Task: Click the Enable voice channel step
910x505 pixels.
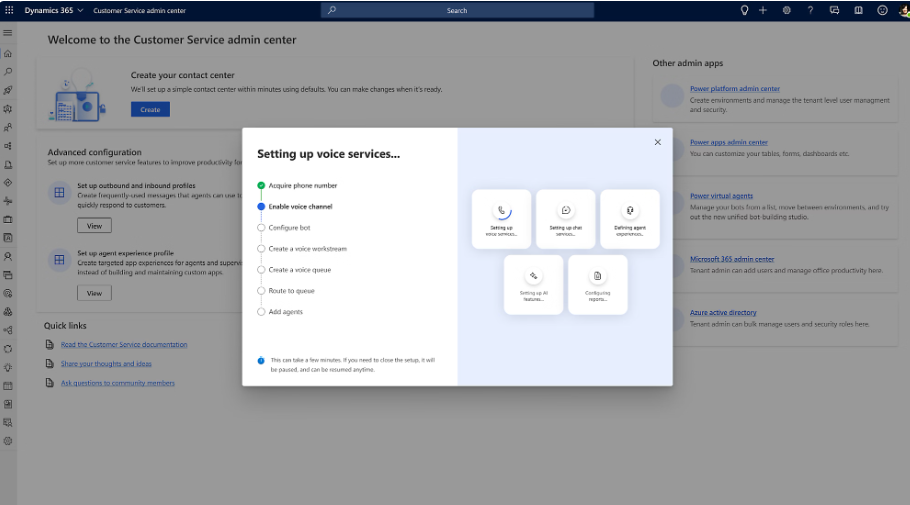Action: [x=295, y=207]
